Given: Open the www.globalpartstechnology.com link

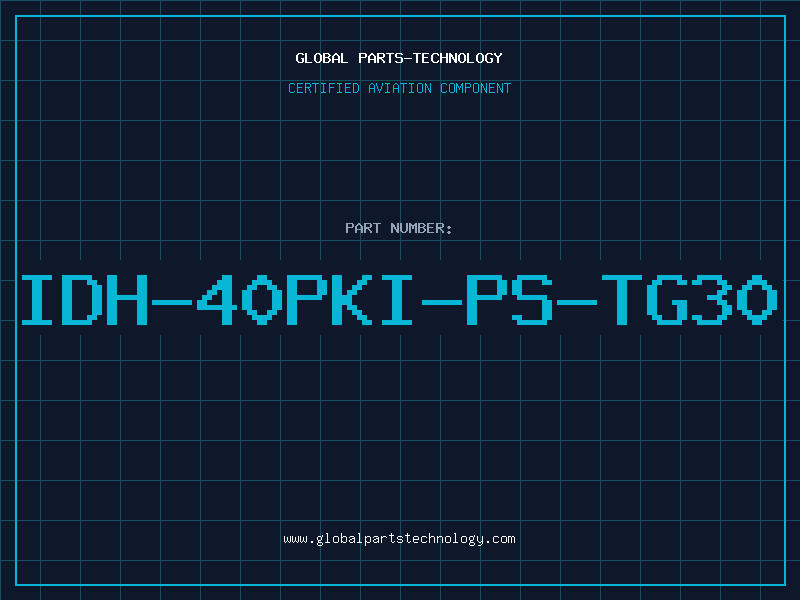Looking at the screenshot, I should [x=399, y=539].
